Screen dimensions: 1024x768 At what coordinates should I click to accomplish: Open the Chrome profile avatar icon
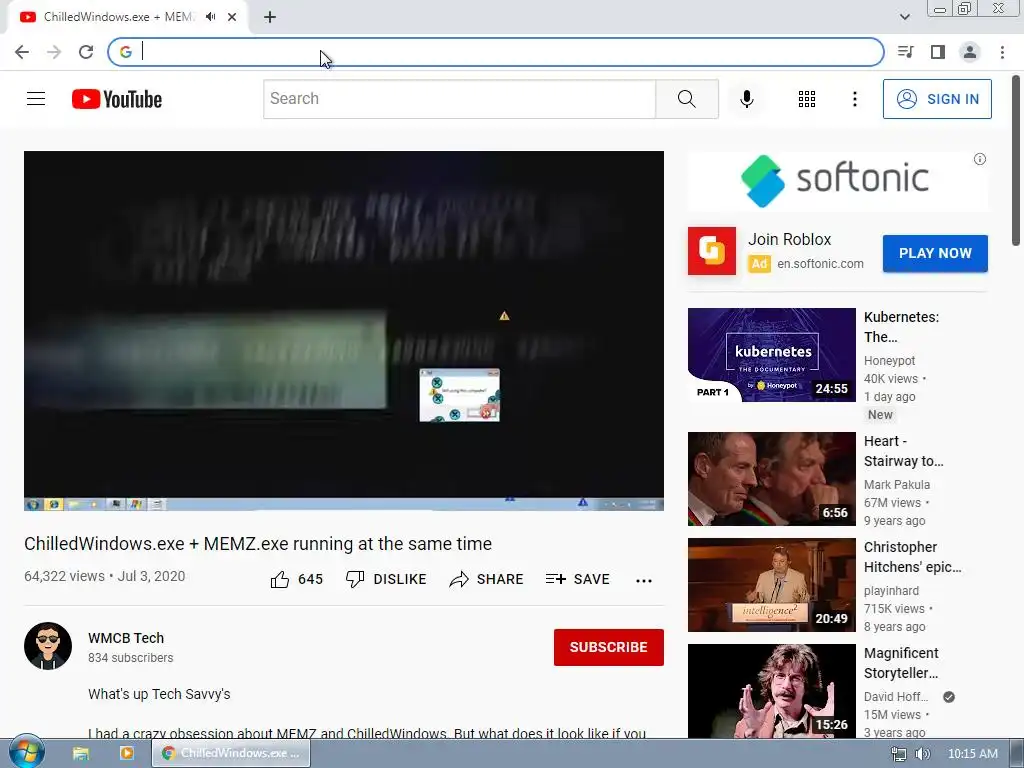coord(970,52)
